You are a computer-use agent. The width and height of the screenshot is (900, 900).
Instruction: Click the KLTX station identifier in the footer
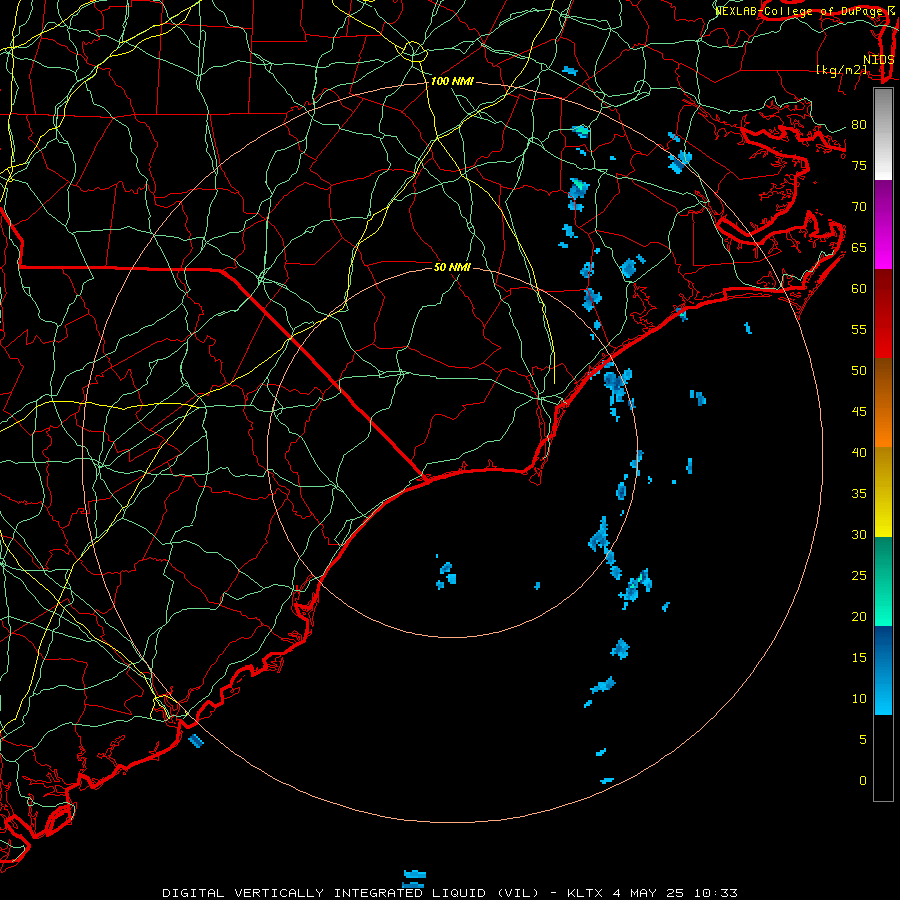pyautogui.click(x=585, y=893)
